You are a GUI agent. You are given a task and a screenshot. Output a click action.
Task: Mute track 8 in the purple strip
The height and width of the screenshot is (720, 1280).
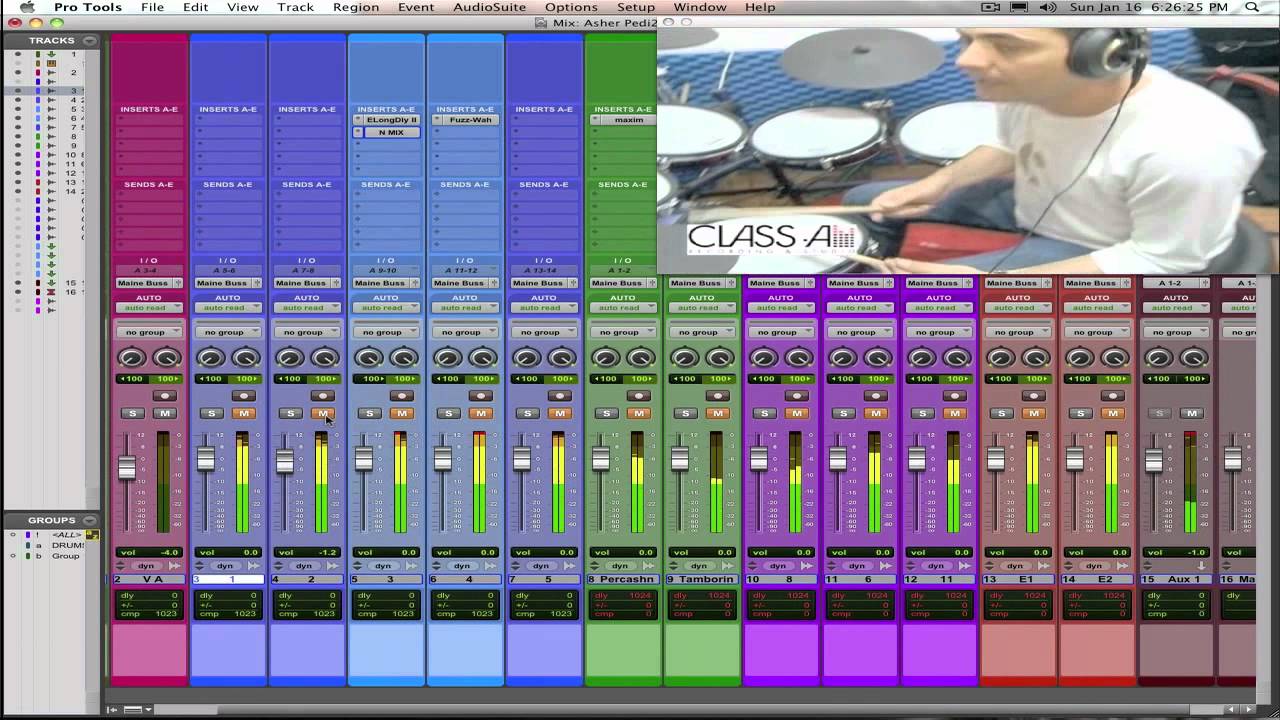797,413
